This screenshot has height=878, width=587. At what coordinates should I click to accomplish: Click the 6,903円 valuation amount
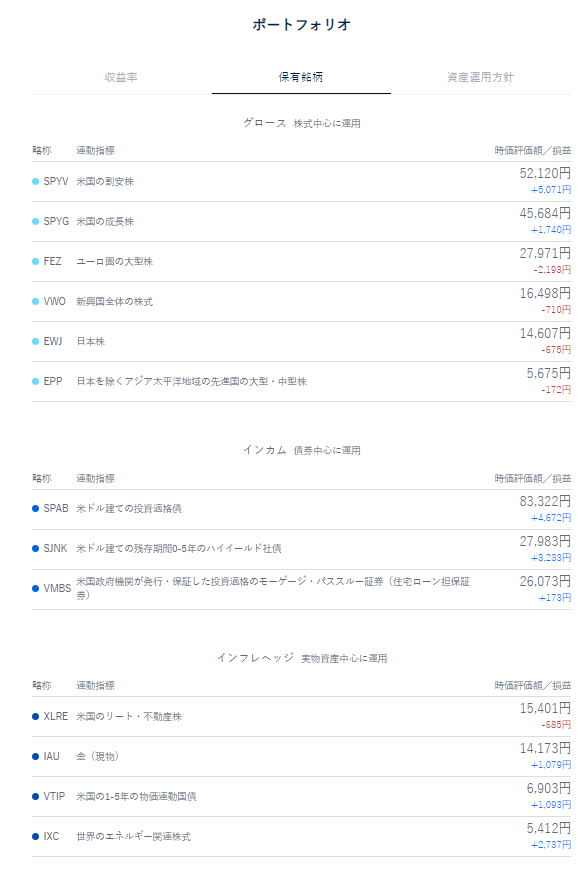pyautogui.click(x=548, y=788)
